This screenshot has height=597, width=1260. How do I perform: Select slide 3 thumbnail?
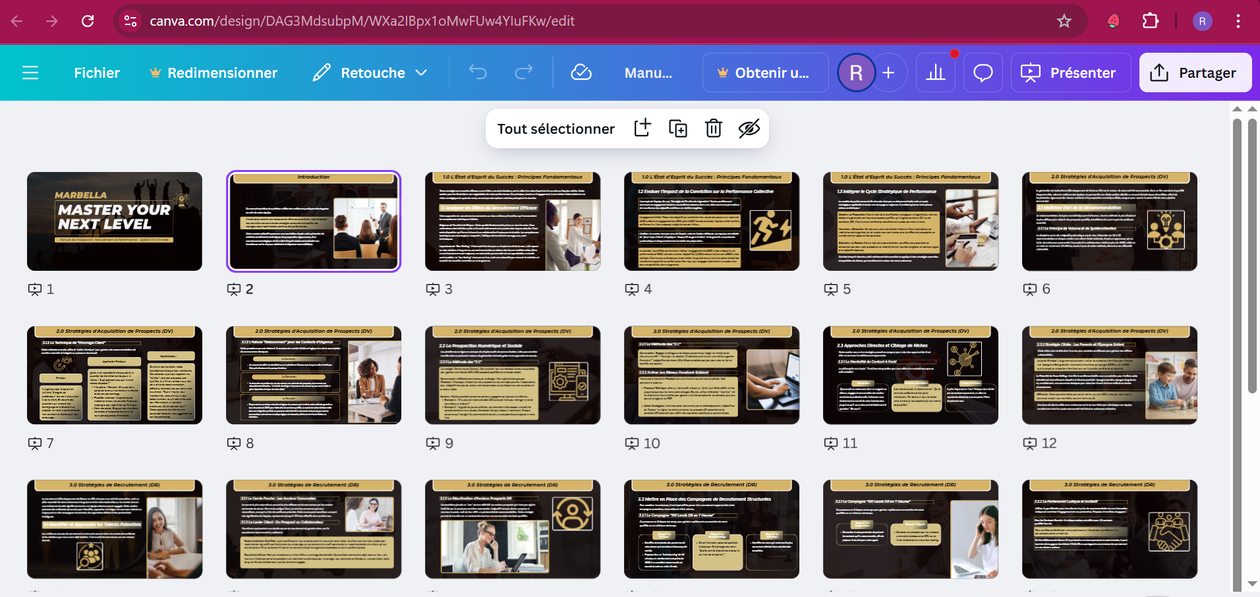point(513,221)
